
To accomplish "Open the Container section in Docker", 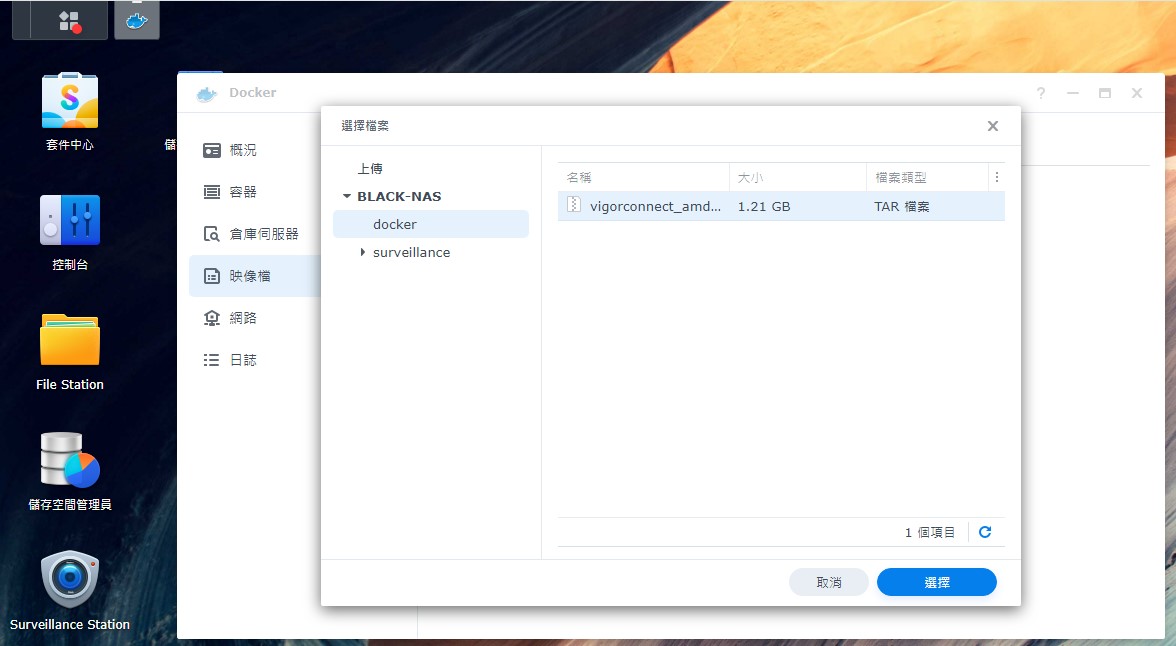I will point(242,192).
